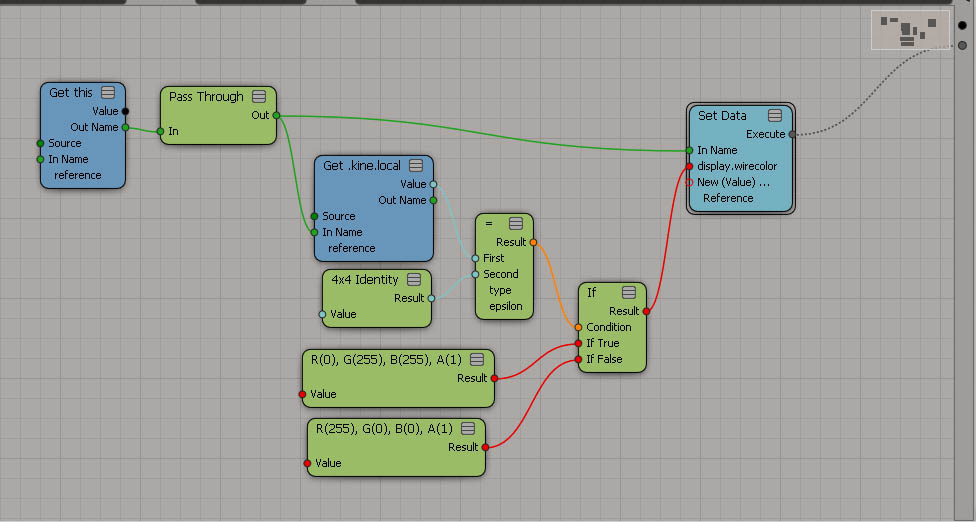The width and height of the screenshot is (976, 522).
Task: Click the Execute port on Set Data
Action: 792,134
